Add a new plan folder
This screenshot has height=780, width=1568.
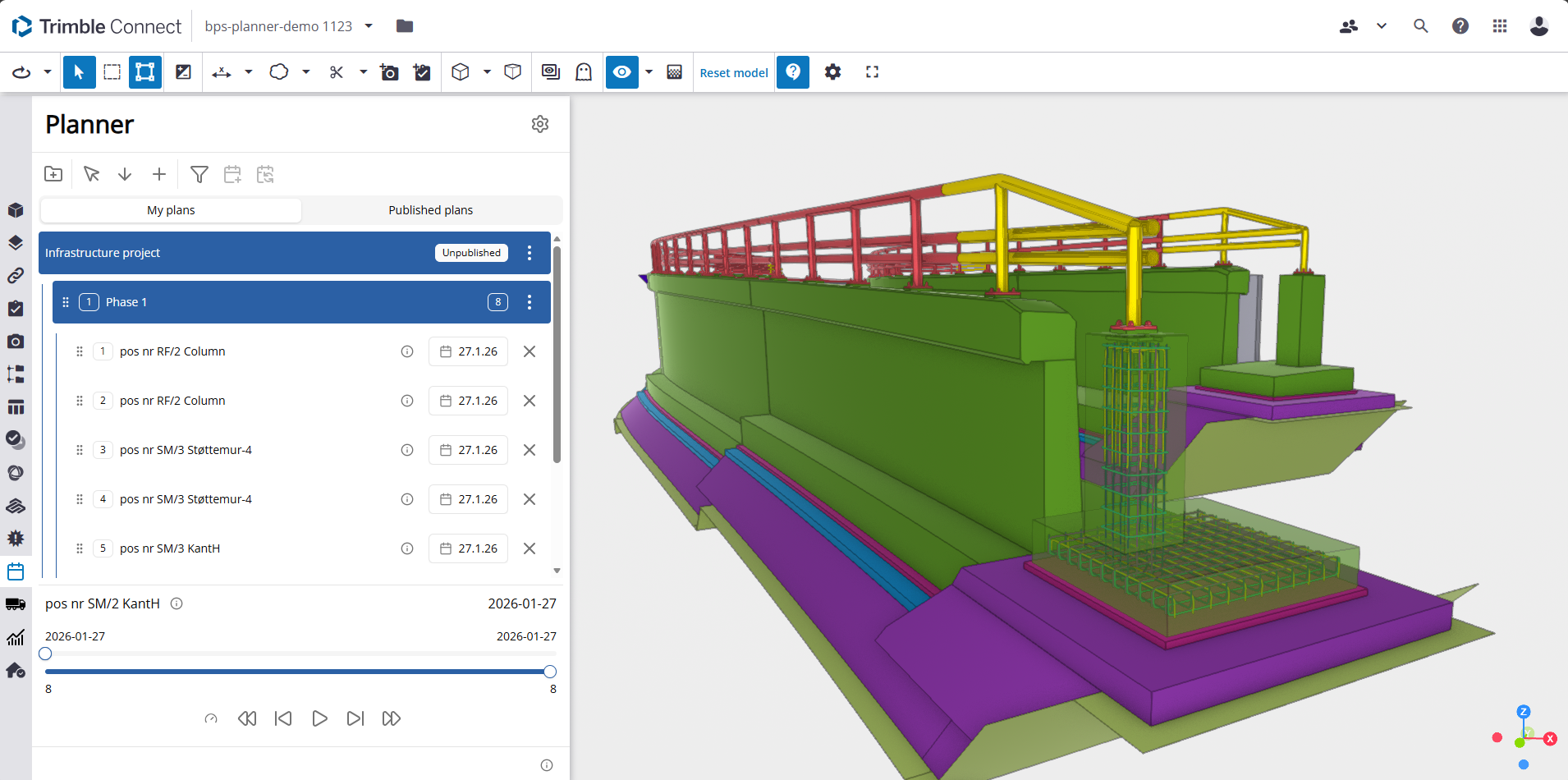(x=53, y=174)
